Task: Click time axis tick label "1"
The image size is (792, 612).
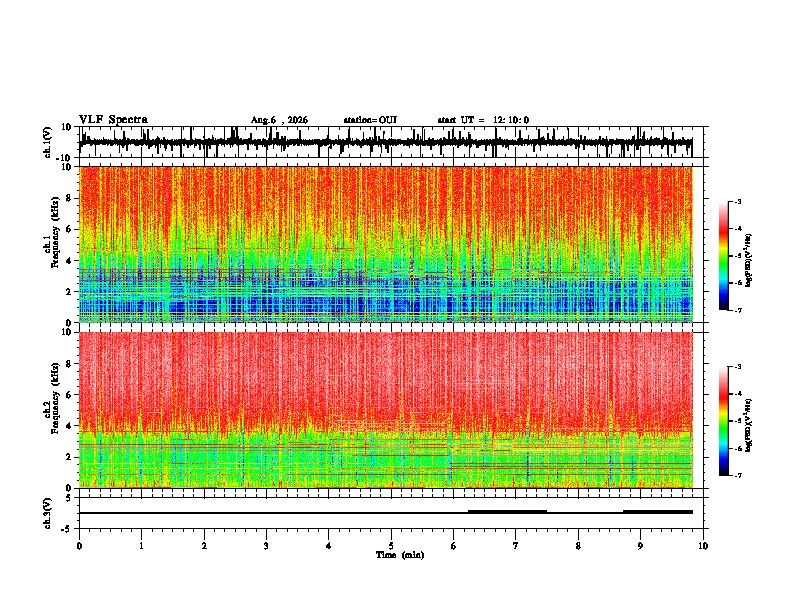Action: 141,546
